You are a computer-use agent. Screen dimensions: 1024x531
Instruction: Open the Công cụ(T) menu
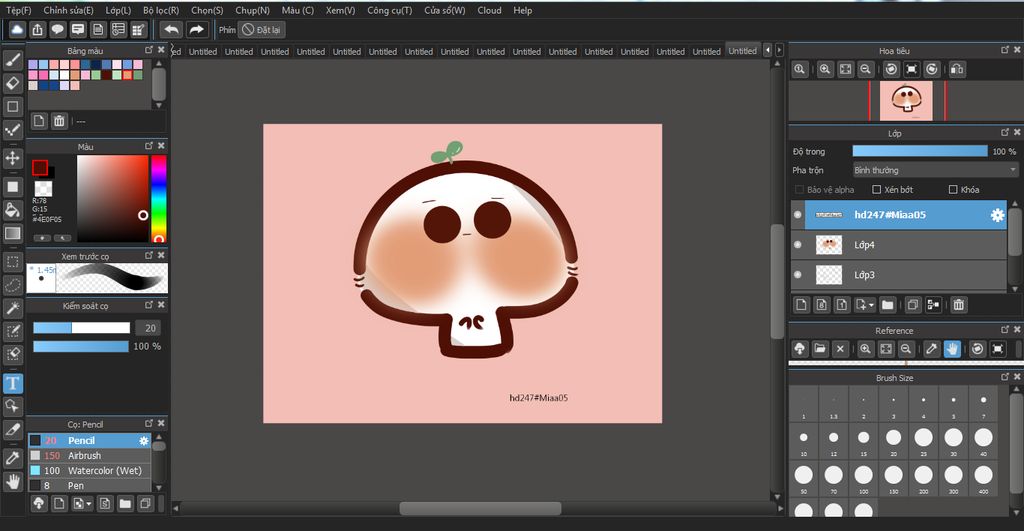point(389,10)
